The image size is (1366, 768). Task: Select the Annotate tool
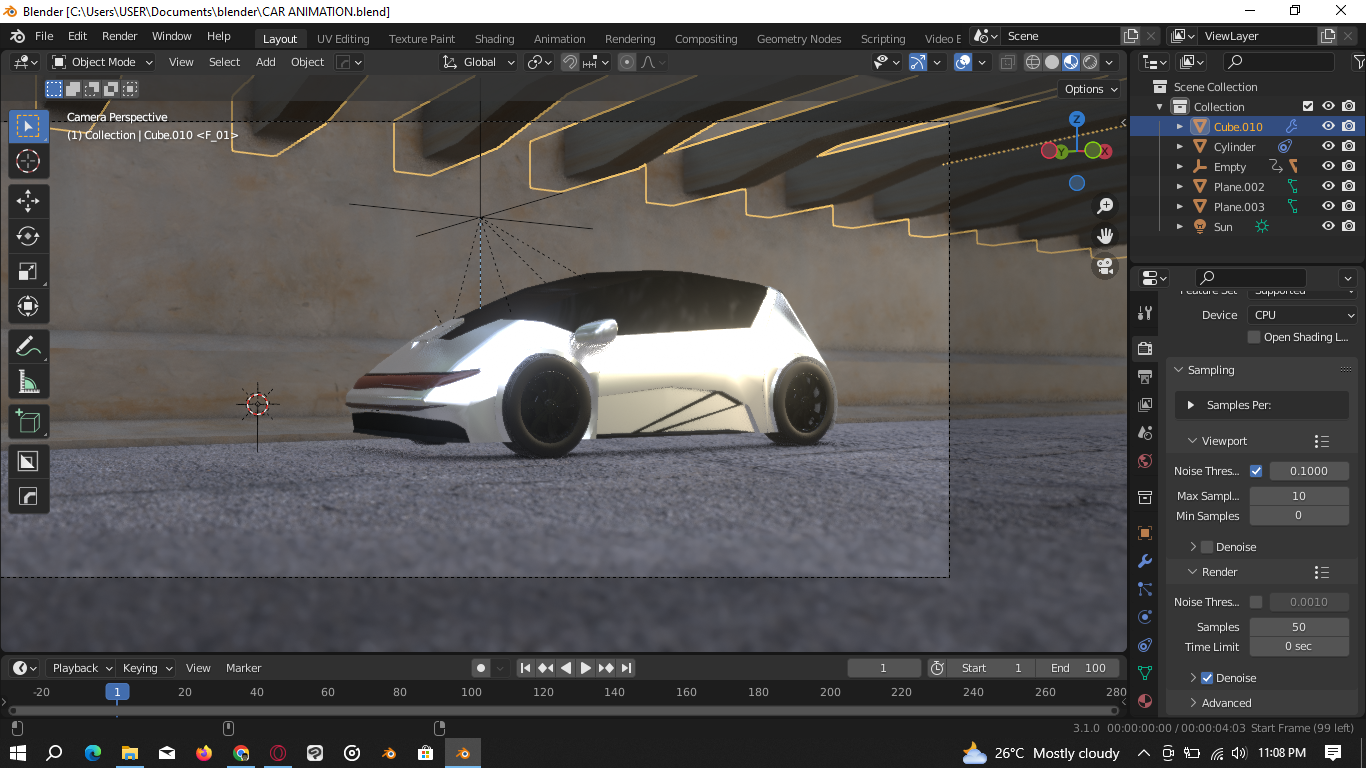click(x=28, y=347)
